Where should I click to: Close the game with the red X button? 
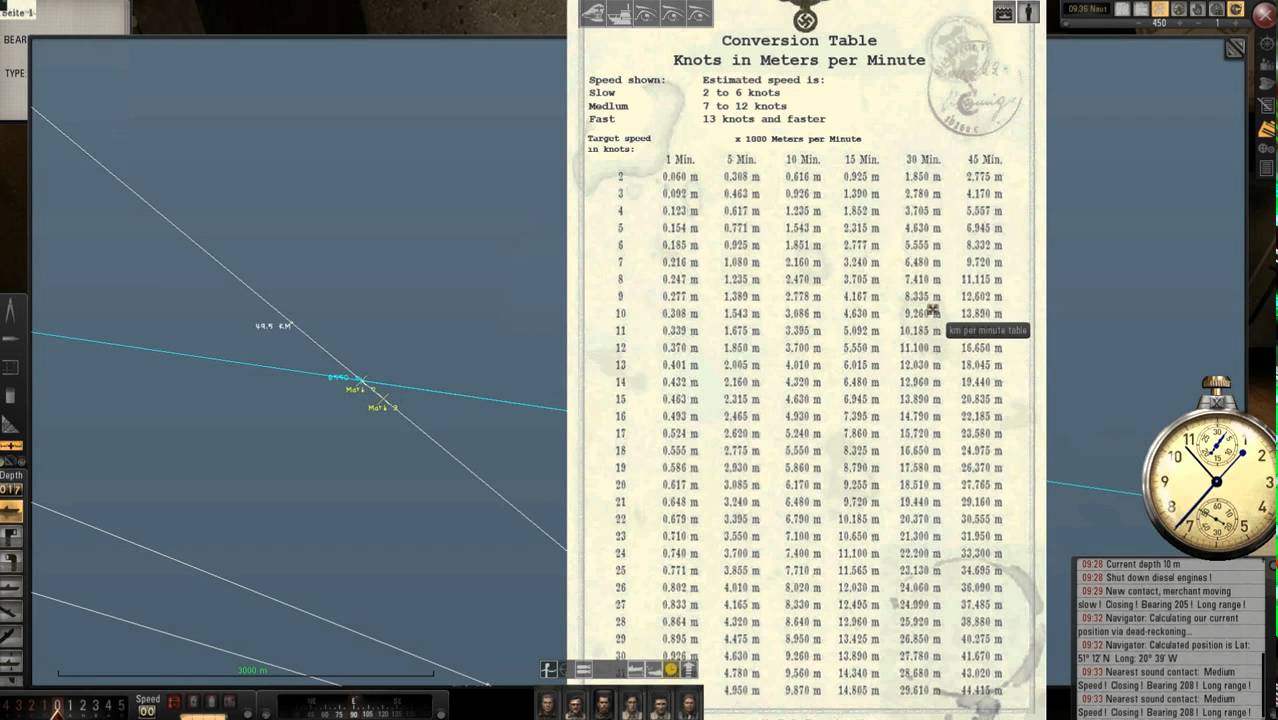tap(1264, 14)
